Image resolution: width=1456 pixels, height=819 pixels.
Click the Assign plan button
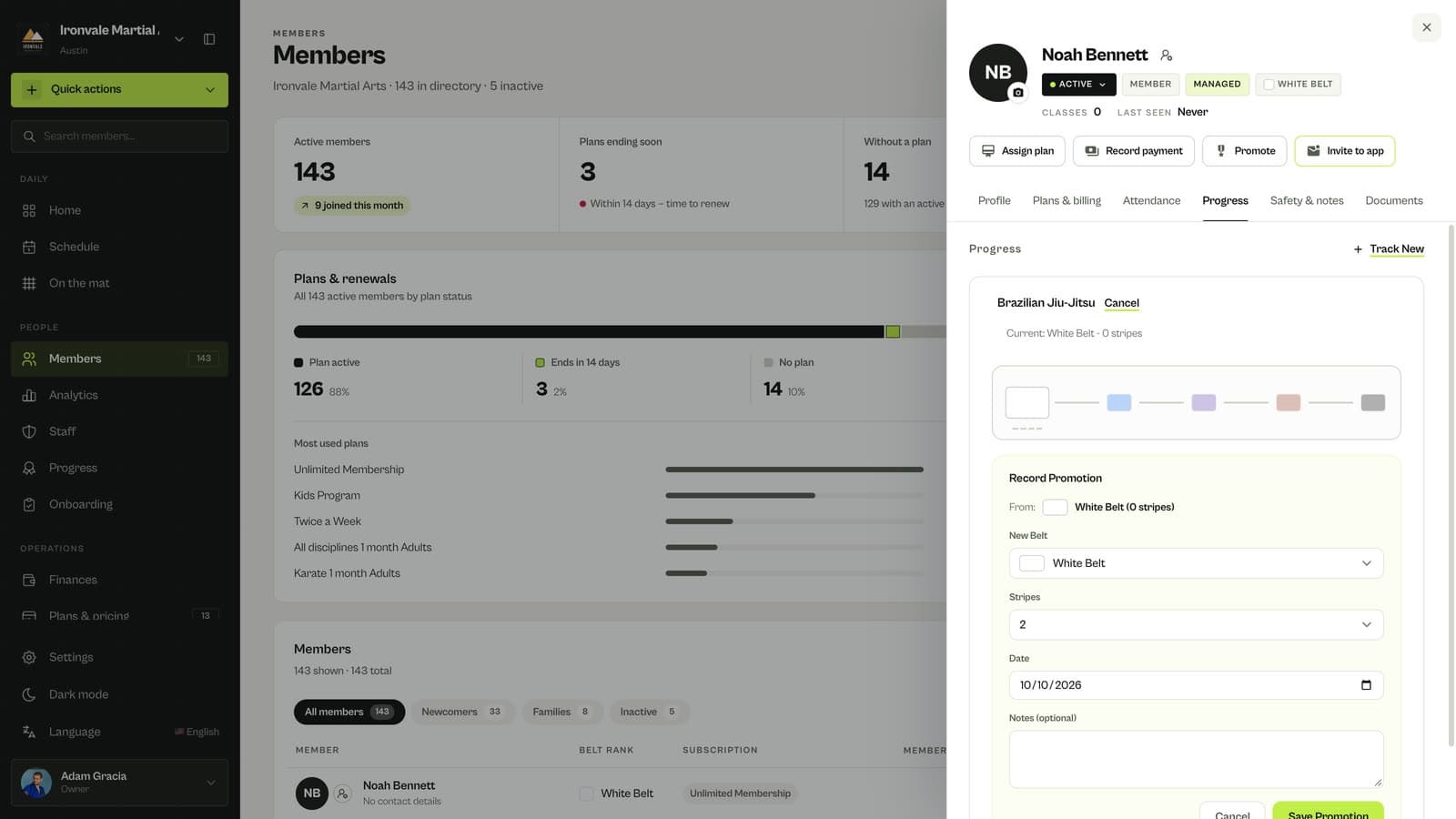[1017, 151]
